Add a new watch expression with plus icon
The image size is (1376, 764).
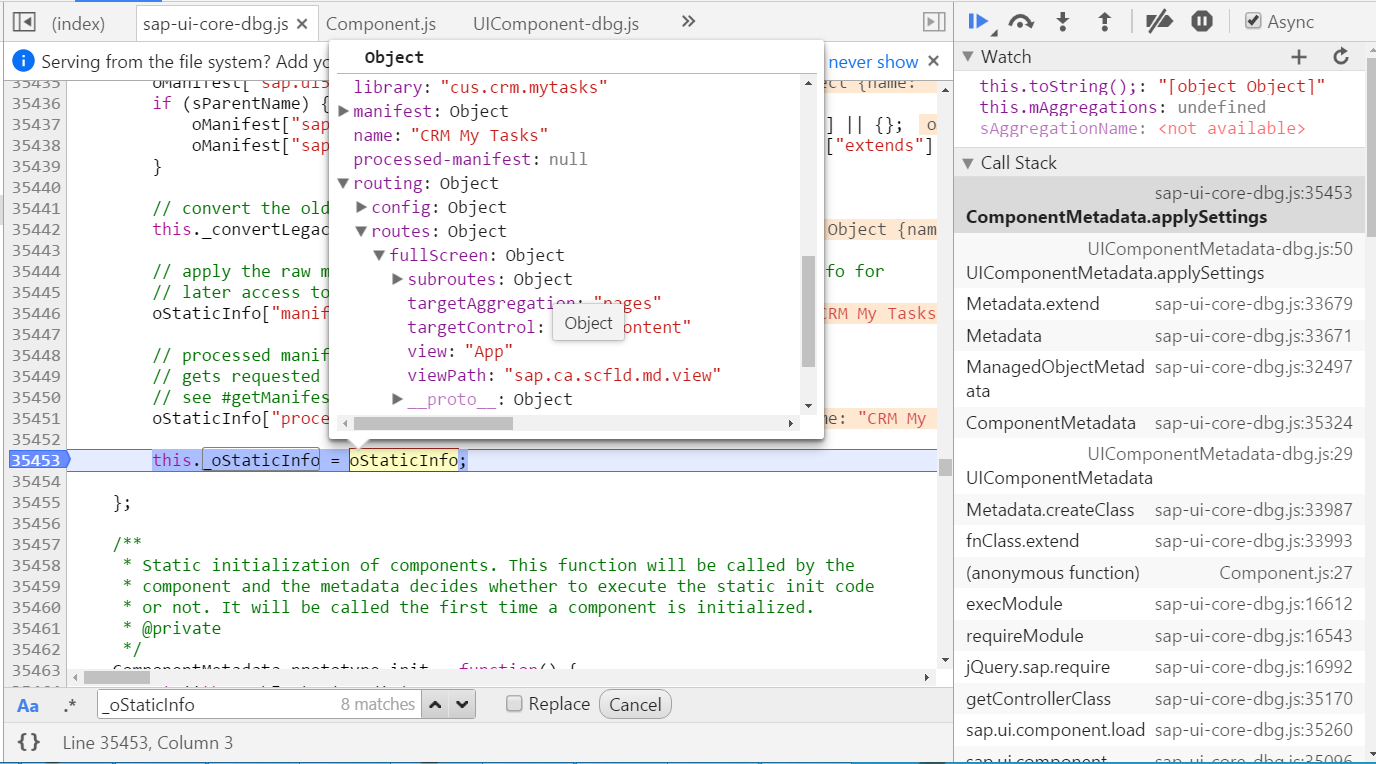(1298, 56)
